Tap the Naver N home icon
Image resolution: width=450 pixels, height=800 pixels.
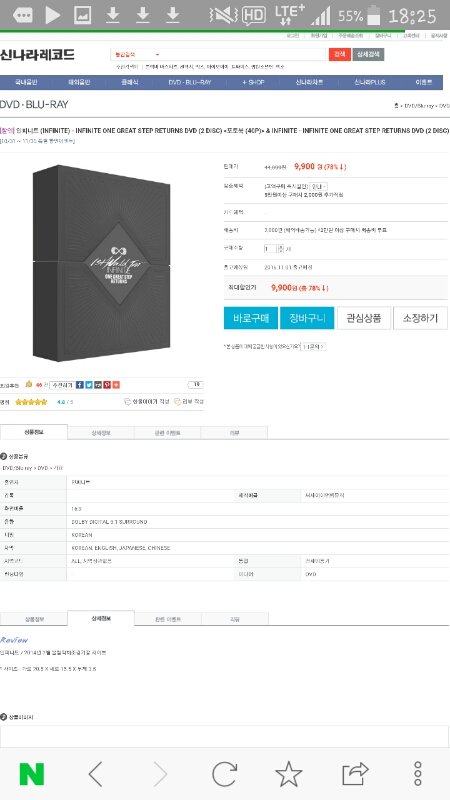coord(32,774)
